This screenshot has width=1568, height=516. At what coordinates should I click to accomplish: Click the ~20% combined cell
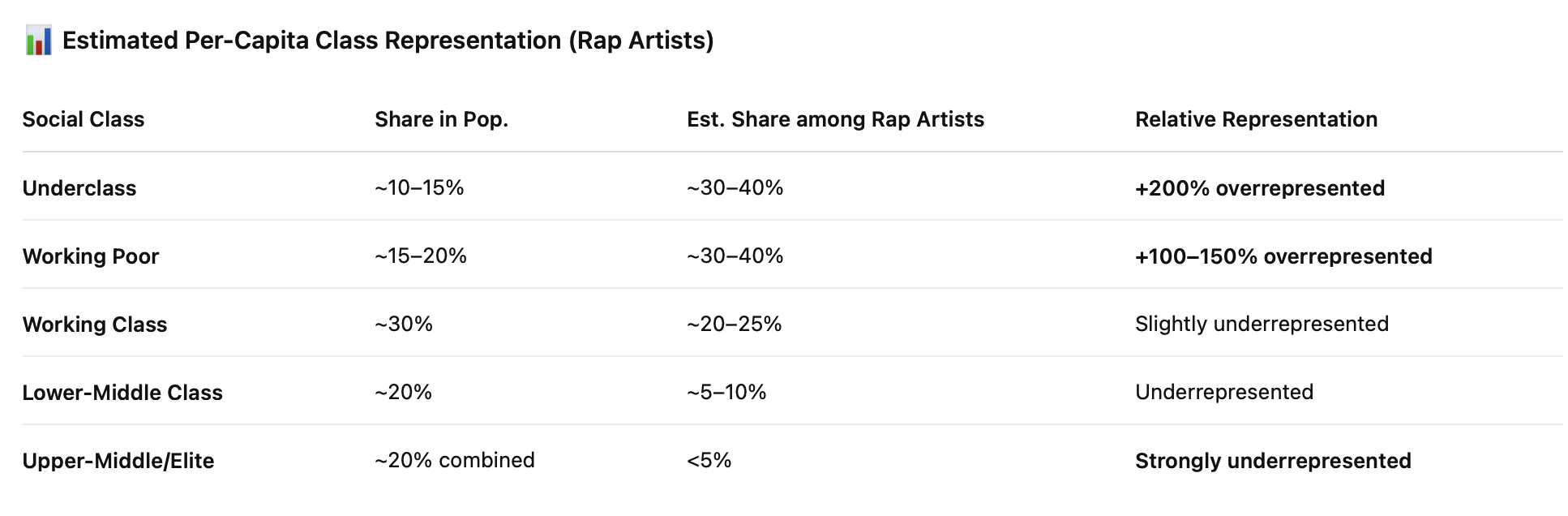coord(454,461)
